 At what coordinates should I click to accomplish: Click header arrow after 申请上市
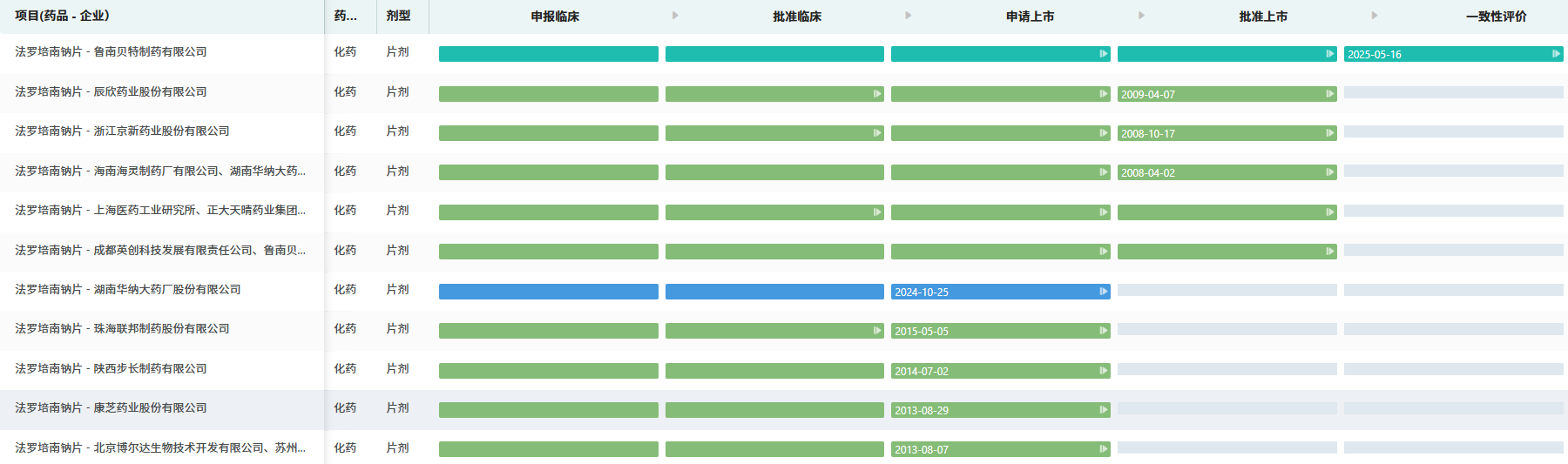(1141, 16)
